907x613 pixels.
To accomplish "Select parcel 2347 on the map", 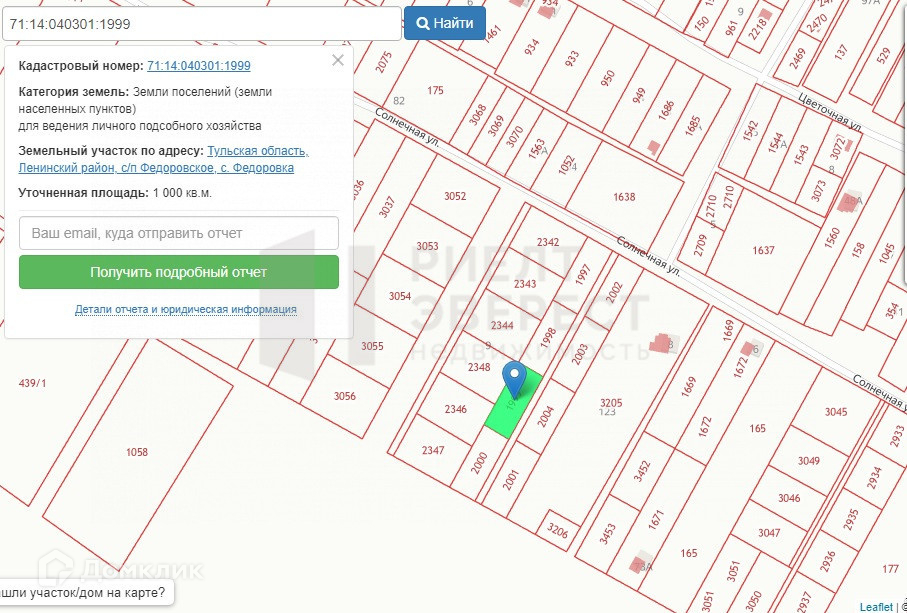I will pos(433,450).
